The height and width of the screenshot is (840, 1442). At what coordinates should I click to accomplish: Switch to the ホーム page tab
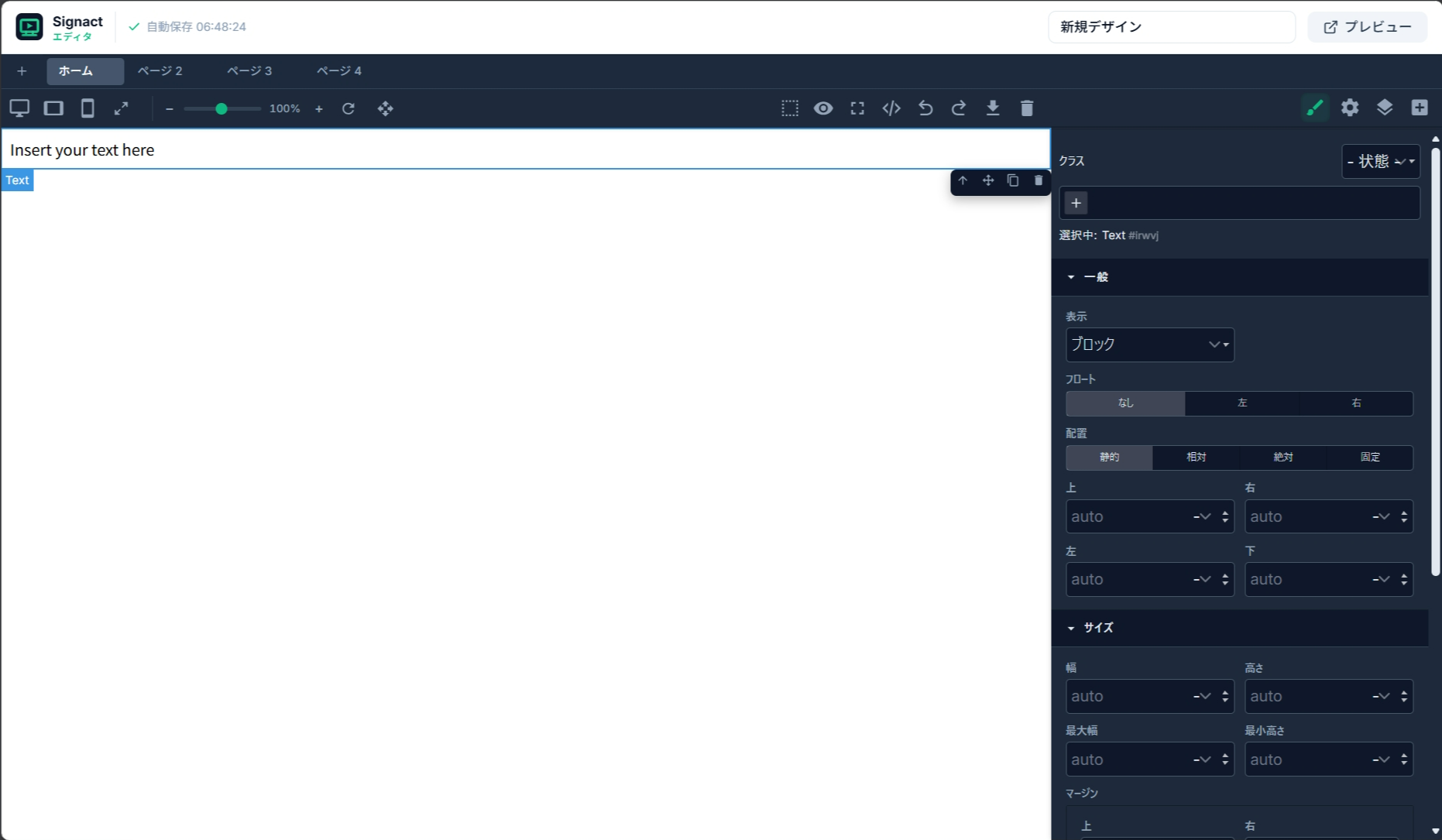(x=85, y=71)
